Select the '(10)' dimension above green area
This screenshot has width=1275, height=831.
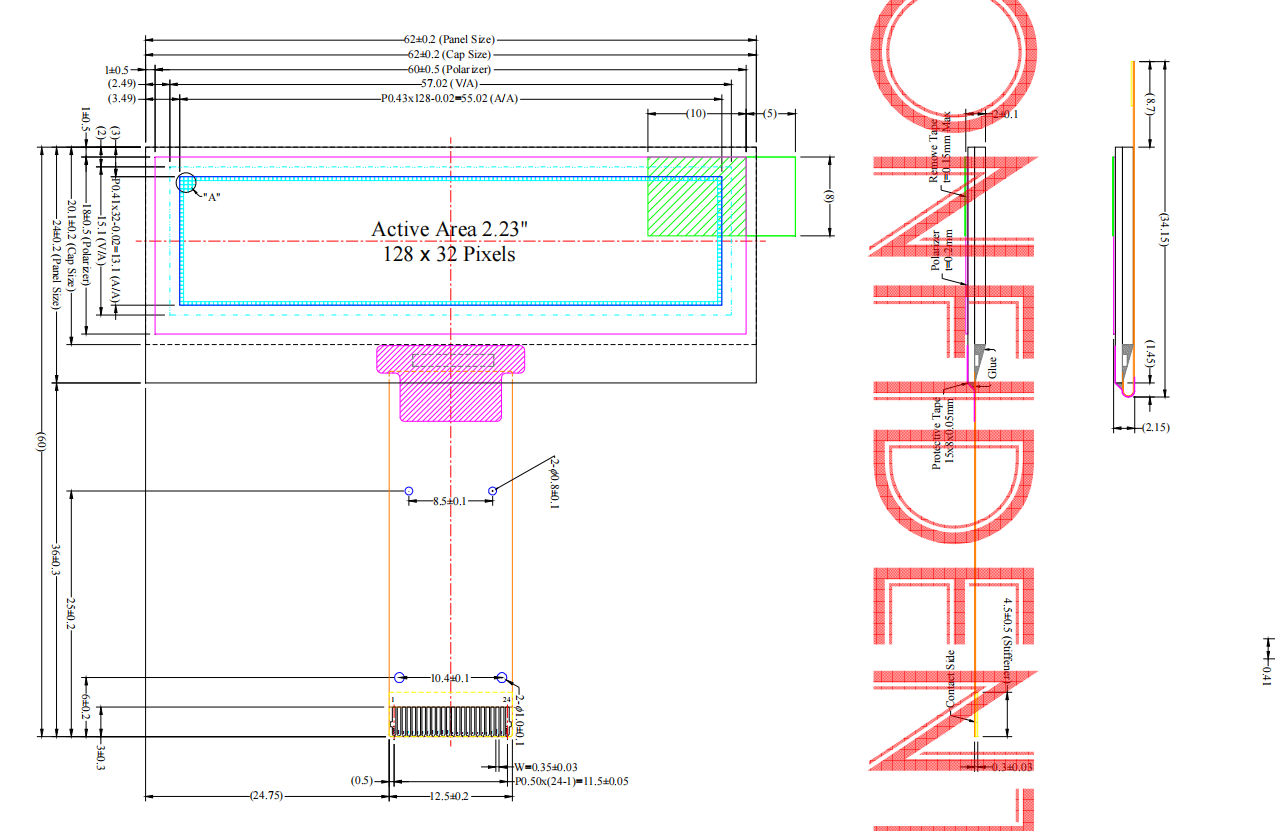coord(696,114)
